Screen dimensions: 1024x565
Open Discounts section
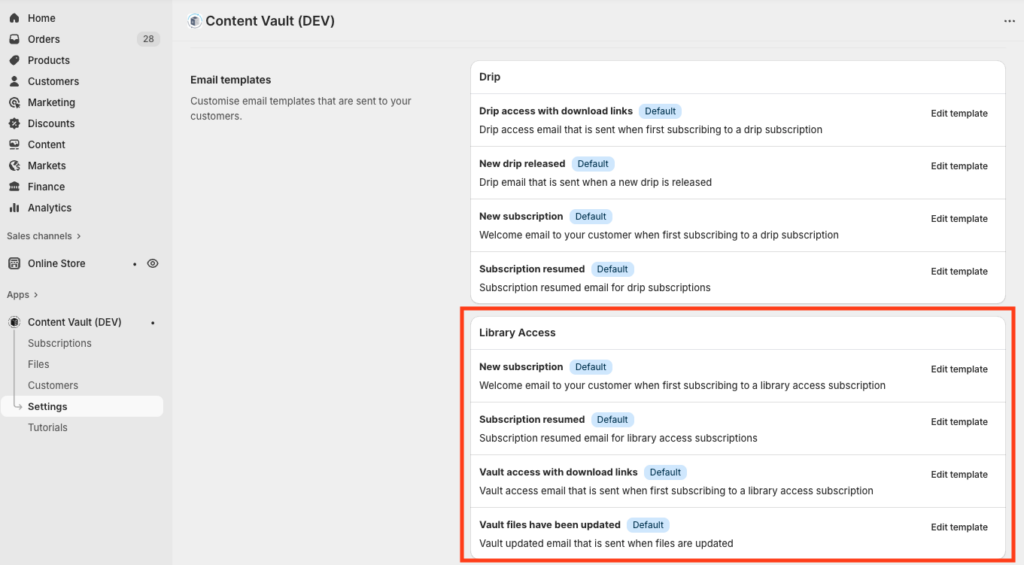click(51, 123)
